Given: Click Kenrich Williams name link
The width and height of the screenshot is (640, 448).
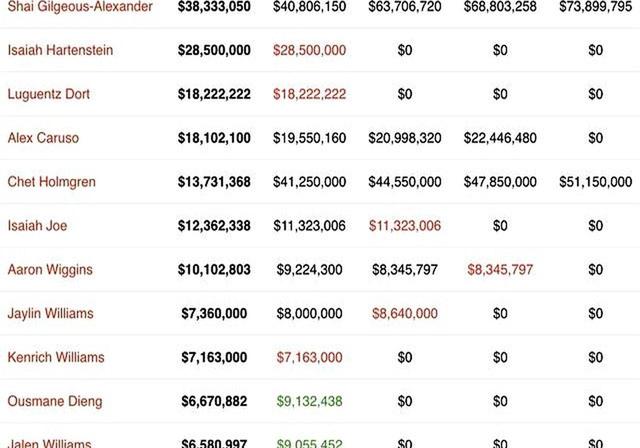Looking at the screenshot, I should click(x=56, y=357).
